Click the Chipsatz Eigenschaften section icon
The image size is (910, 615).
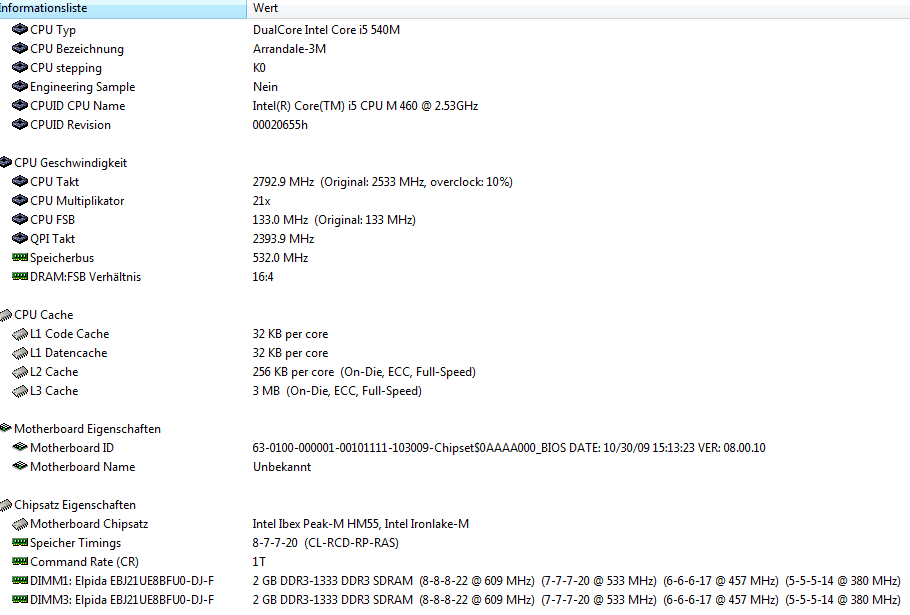pos(6,505)
